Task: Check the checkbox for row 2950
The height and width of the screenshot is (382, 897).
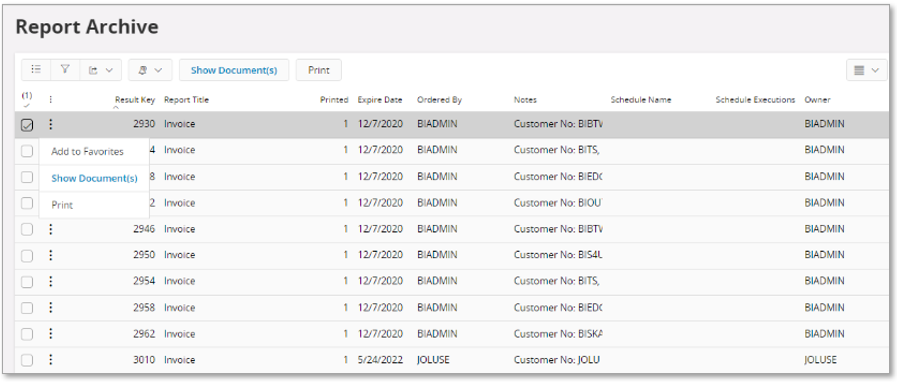Action: 27,256
